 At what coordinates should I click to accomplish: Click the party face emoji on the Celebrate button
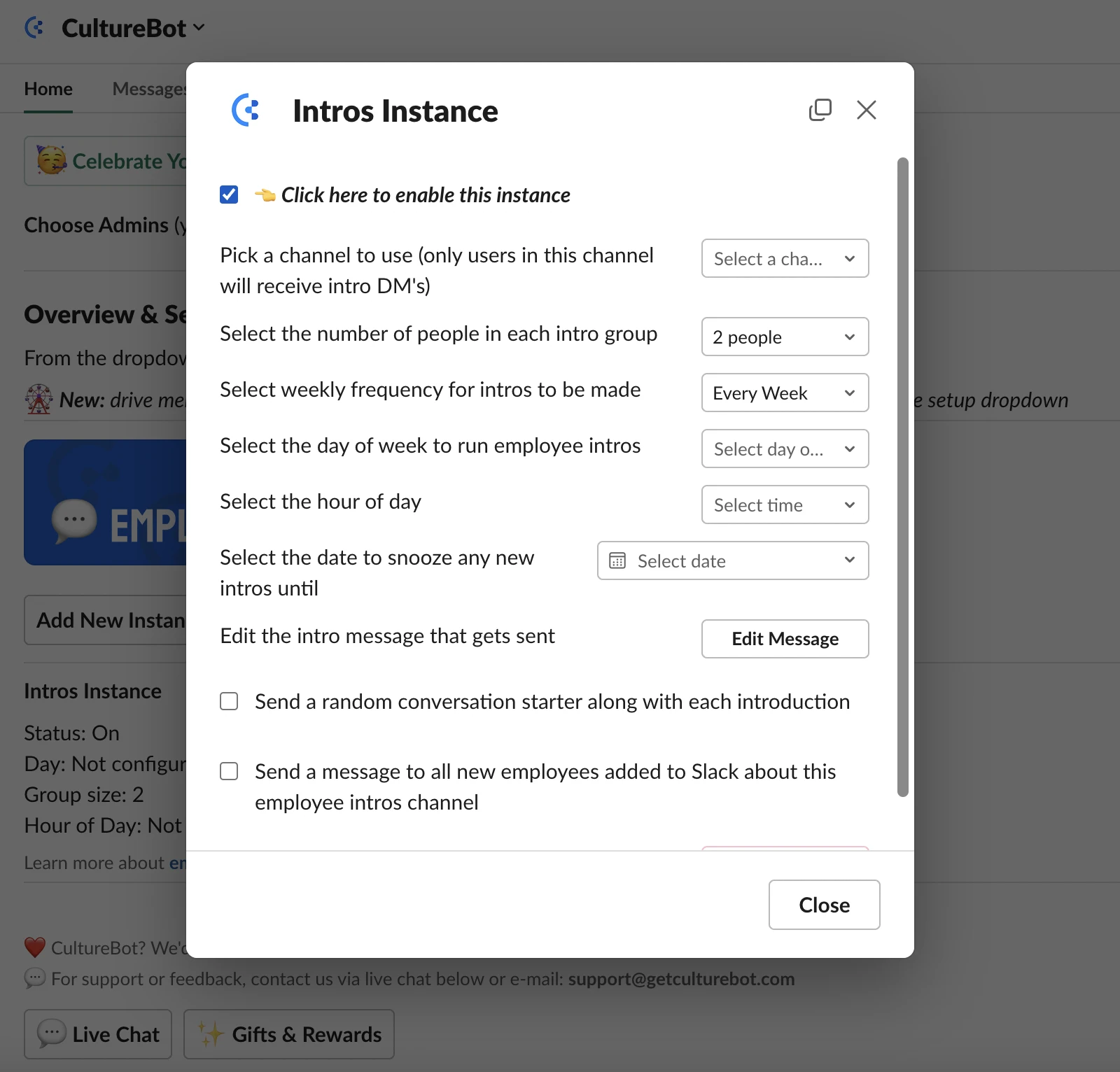click(51, 161)
